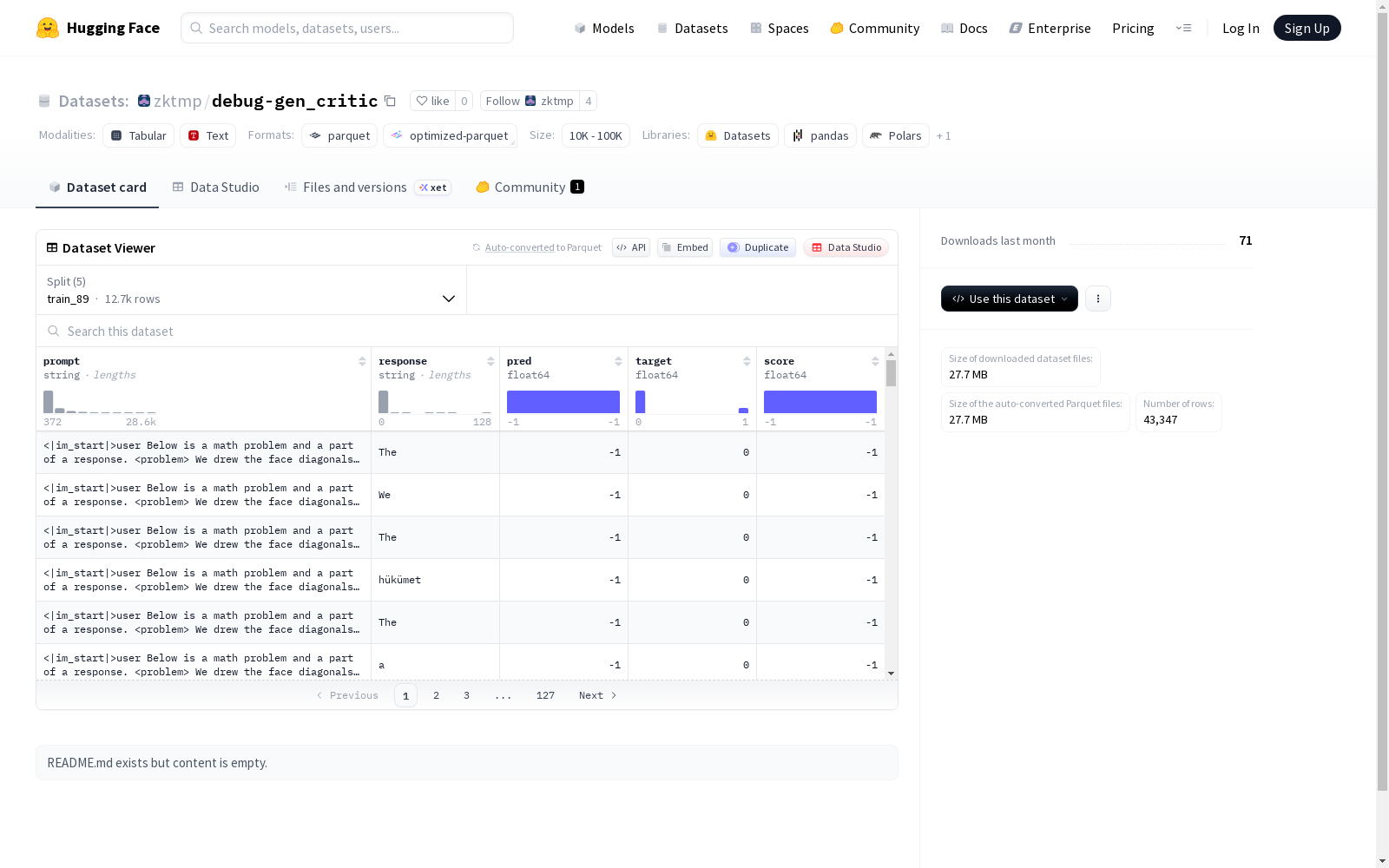1389x868 pixels.
Task: Jump to page 127 of the dataset
Action: (545, 695)
